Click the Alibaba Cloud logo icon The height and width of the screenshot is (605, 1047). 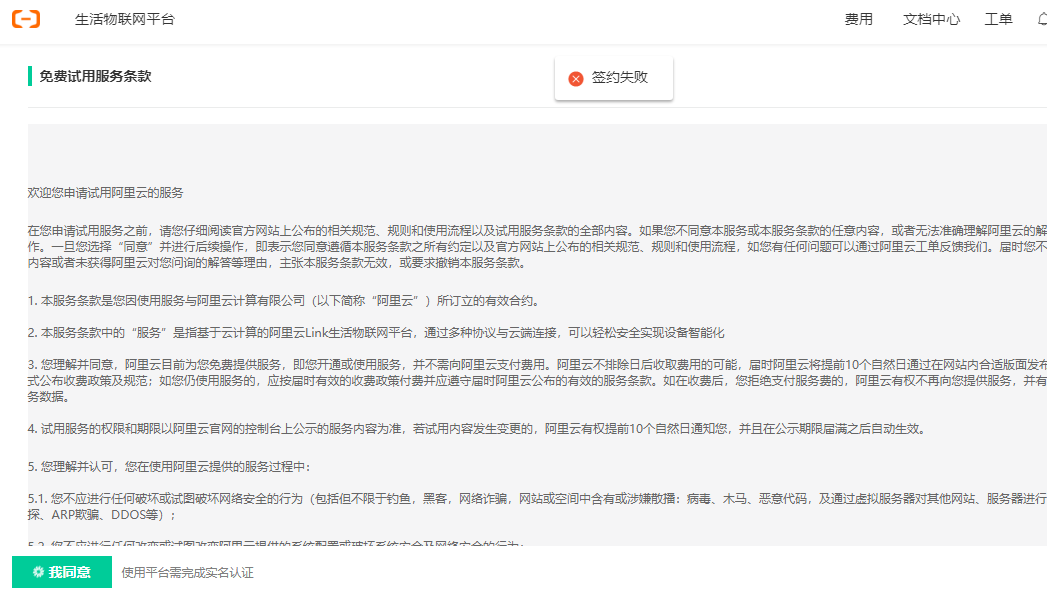tap(26, 19)
